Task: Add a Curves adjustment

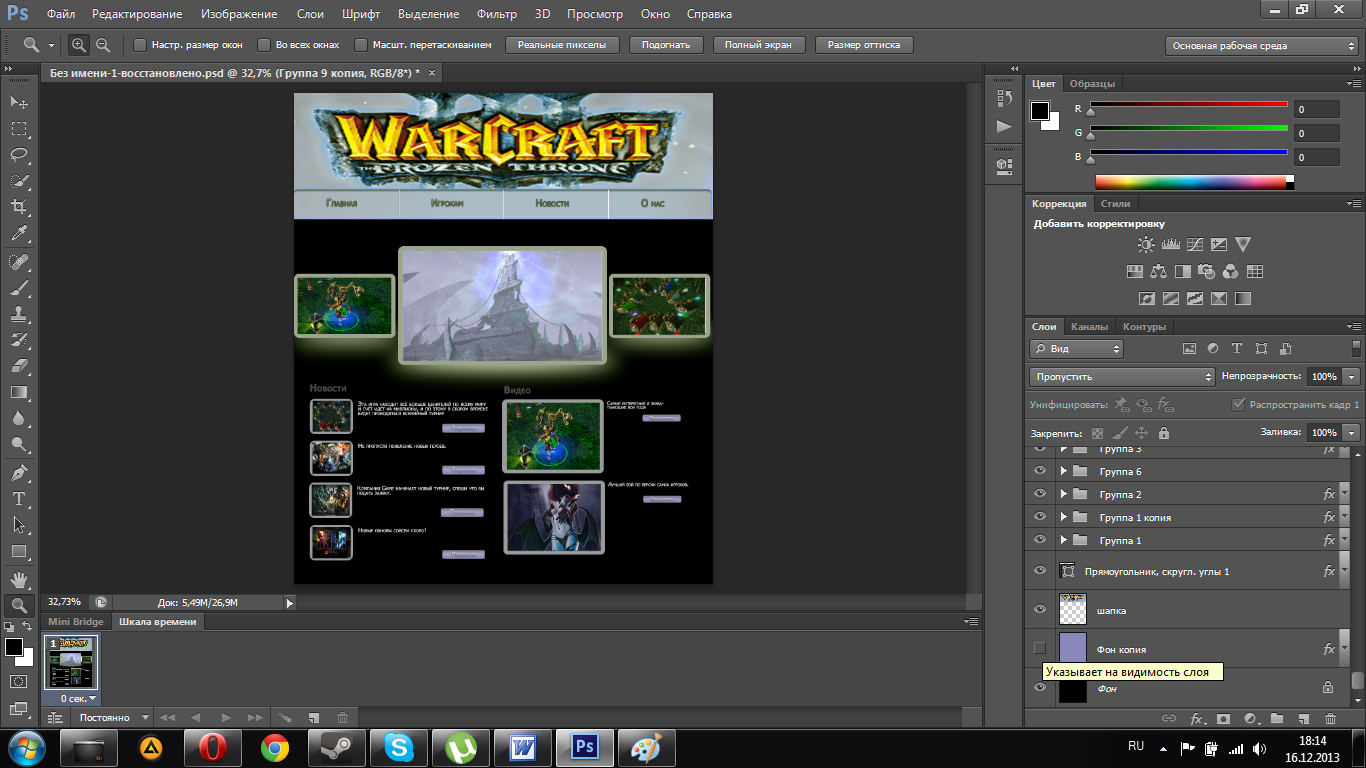Action: (1194, 244)
